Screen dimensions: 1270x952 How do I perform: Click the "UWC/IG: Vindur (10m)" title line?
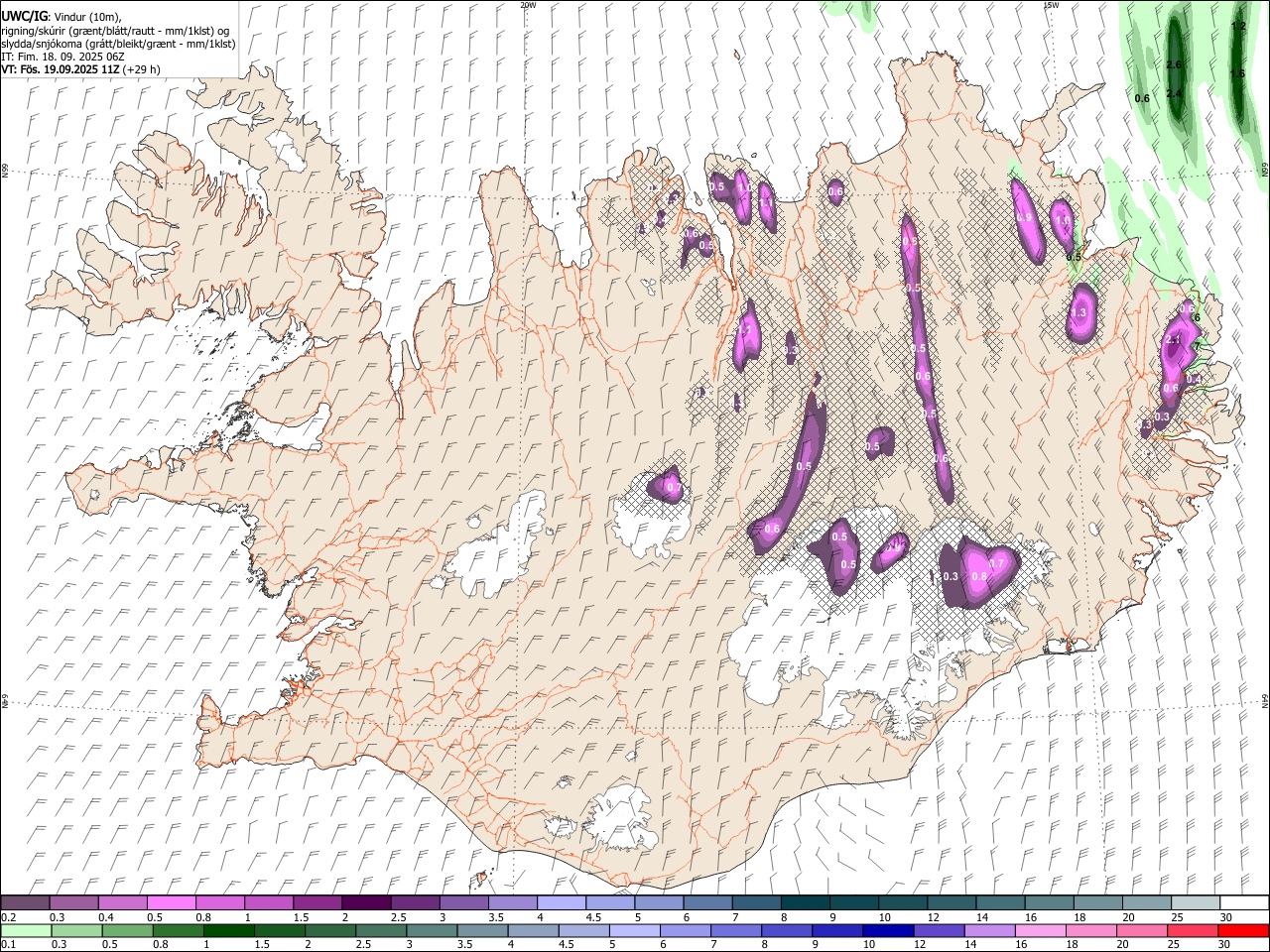61,17
